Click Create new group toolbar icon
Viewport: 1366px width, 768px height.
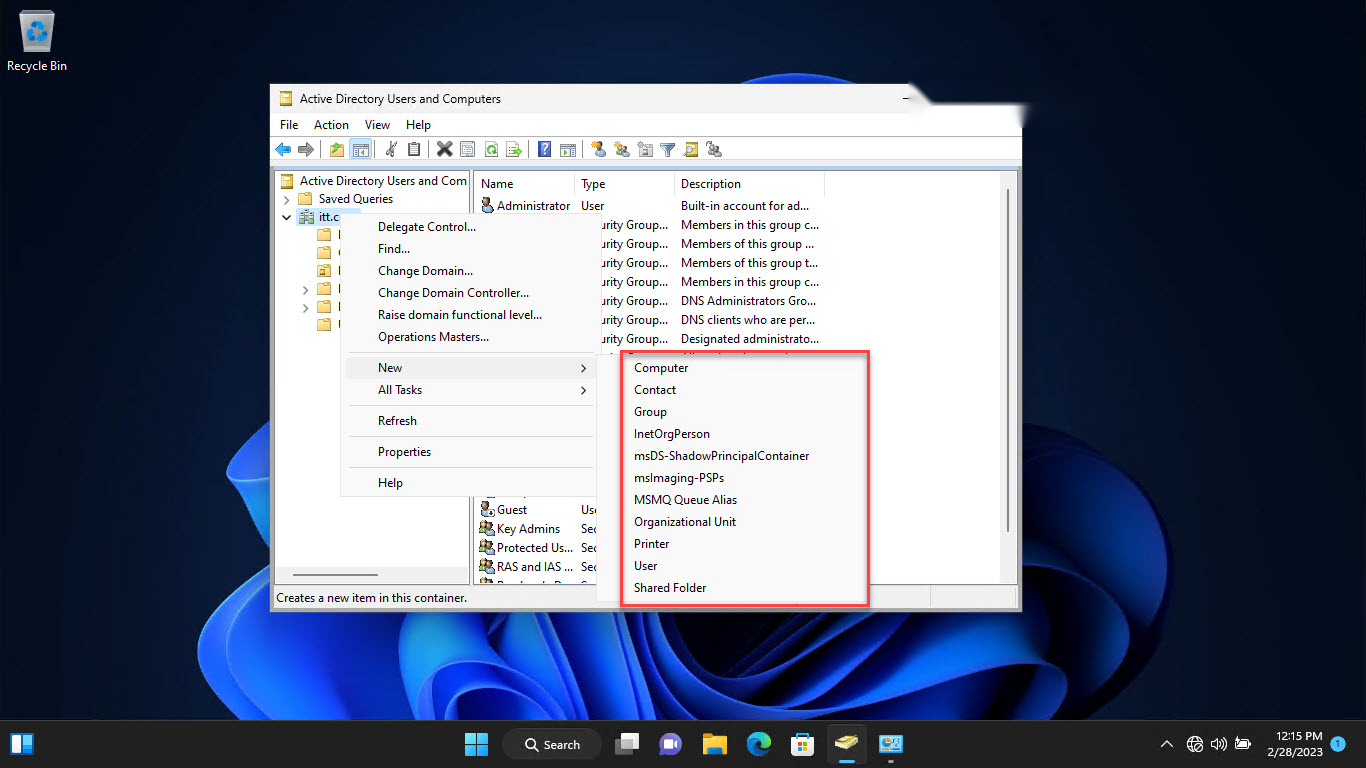pyautogui.click(x=622, y=149)
